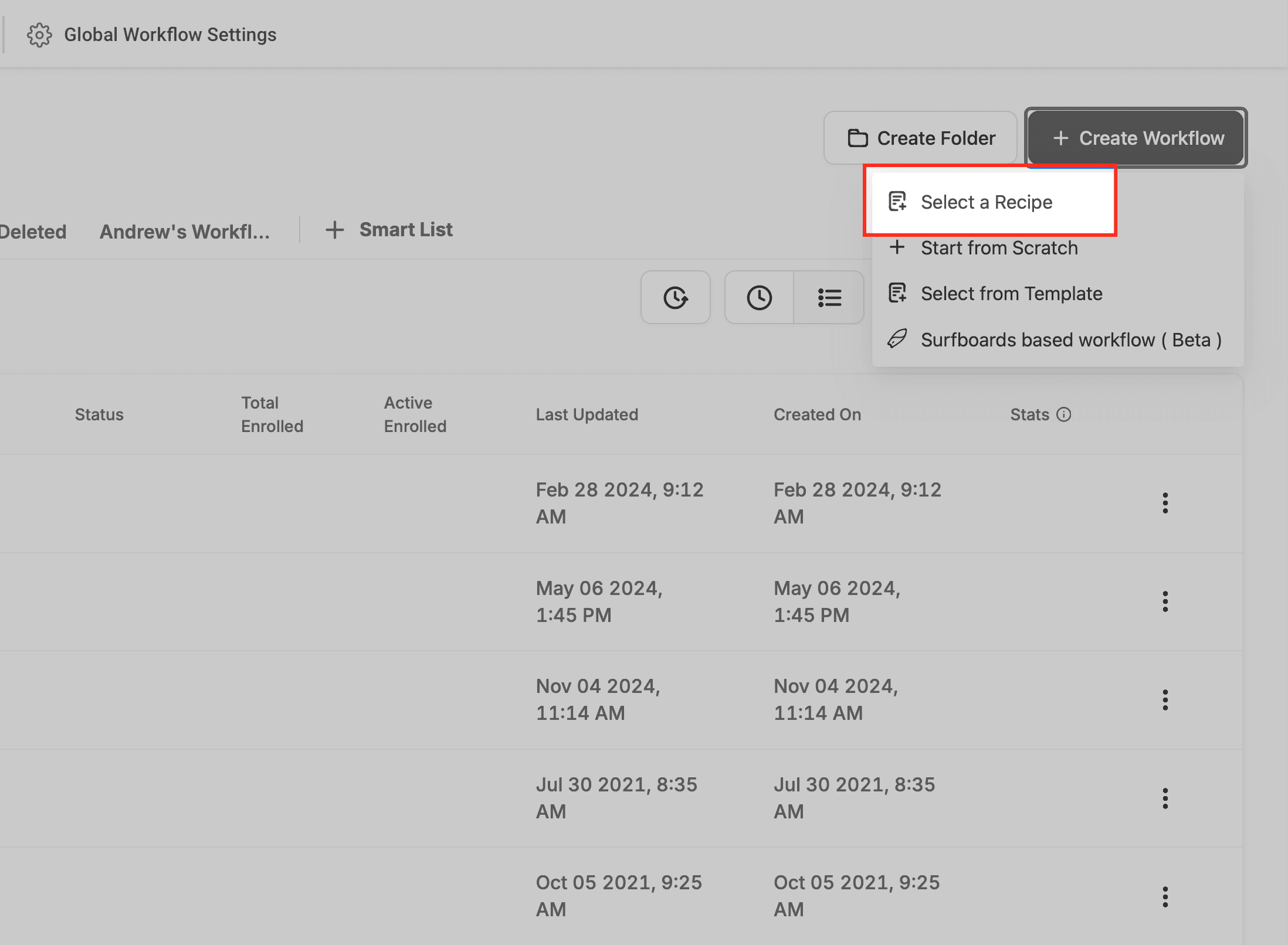Select the clock view icon

tap(759, 298)
